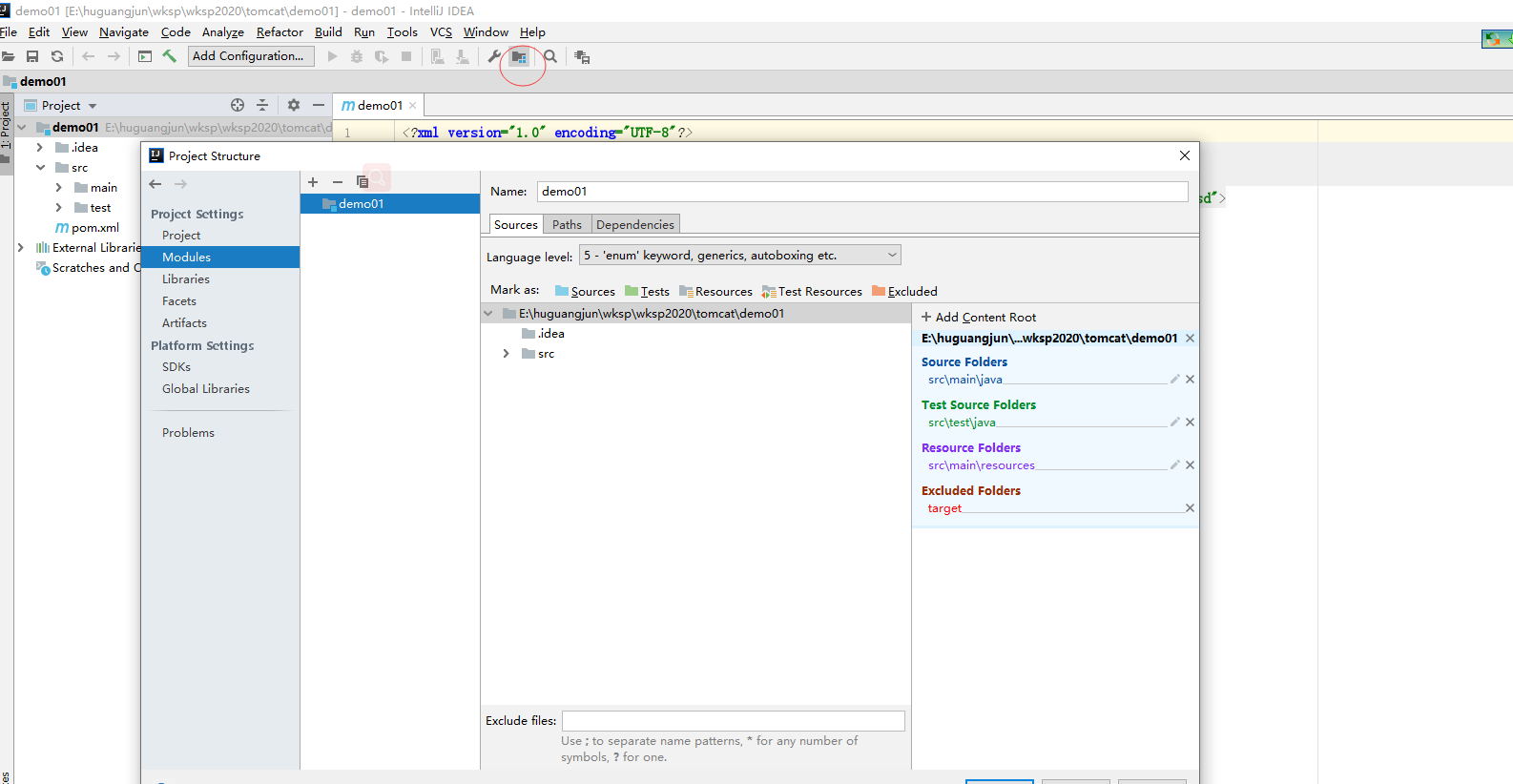Open the Build menu

coord(328,32)
